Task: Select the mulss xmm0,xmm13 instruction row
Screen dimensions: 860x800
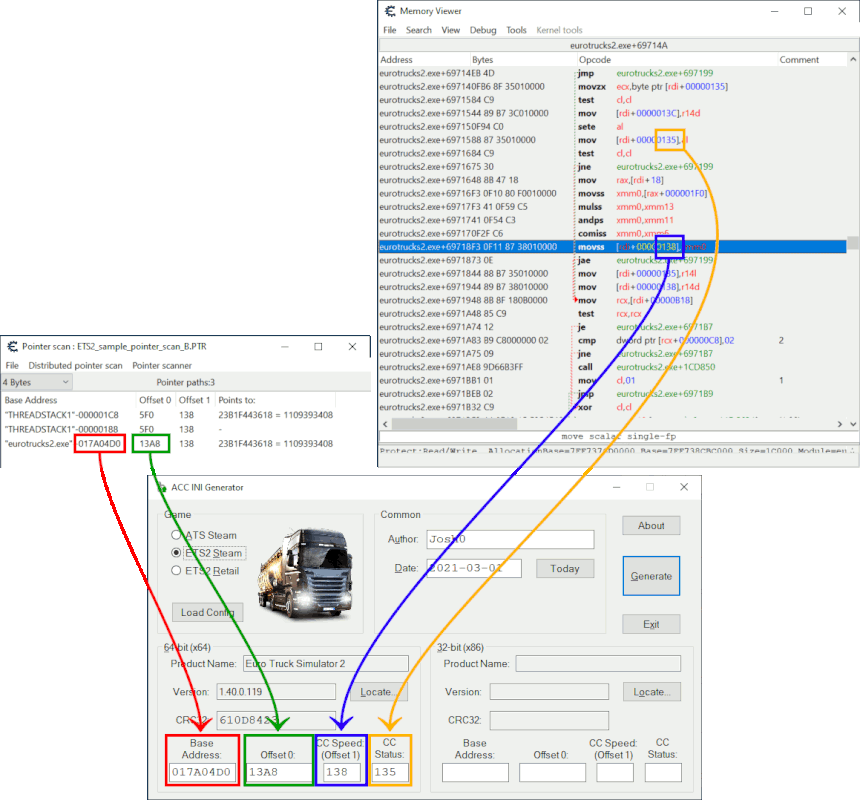Action: (x=612, y=207)
